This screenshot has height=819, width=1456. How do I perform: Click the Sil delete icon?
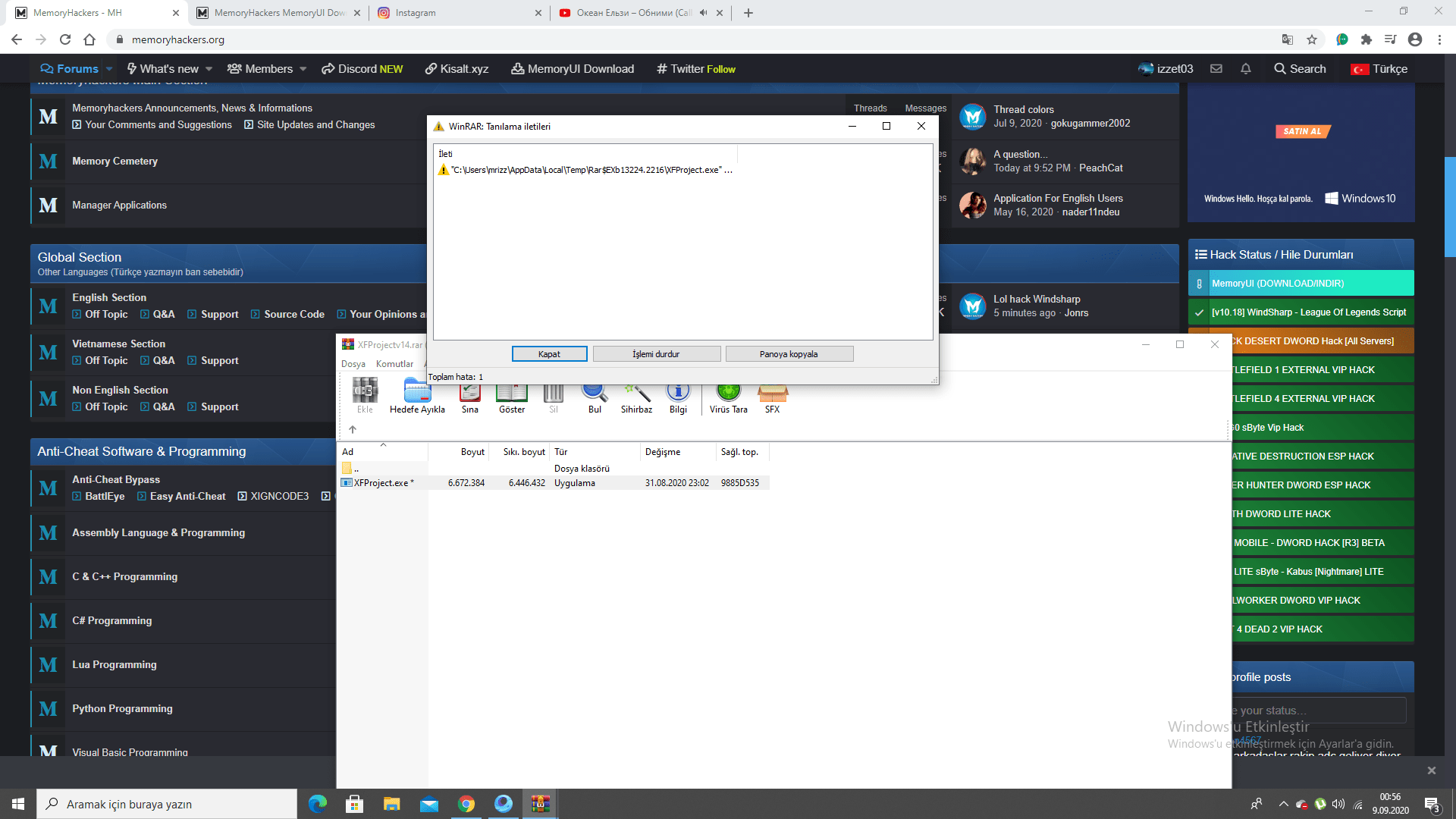tap(554, 397)
